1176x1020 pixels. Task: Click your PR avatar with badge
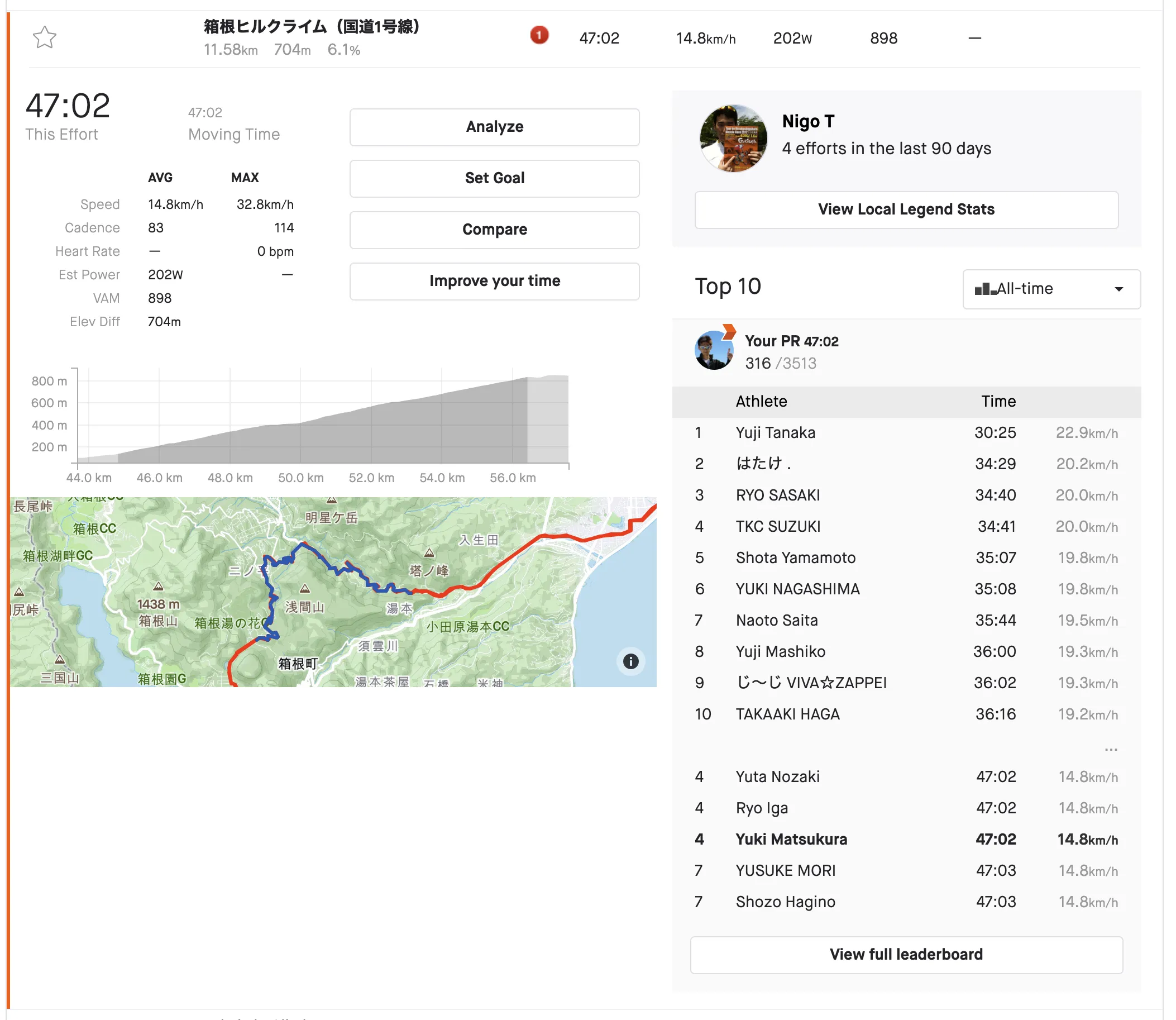[x=714, y=350]
